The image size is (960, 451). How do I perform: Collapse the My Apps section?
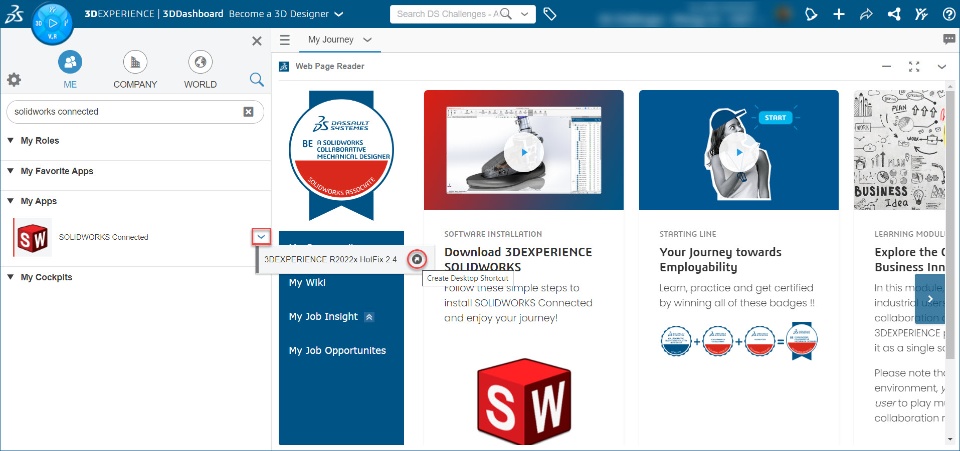(x=10, y=201)
